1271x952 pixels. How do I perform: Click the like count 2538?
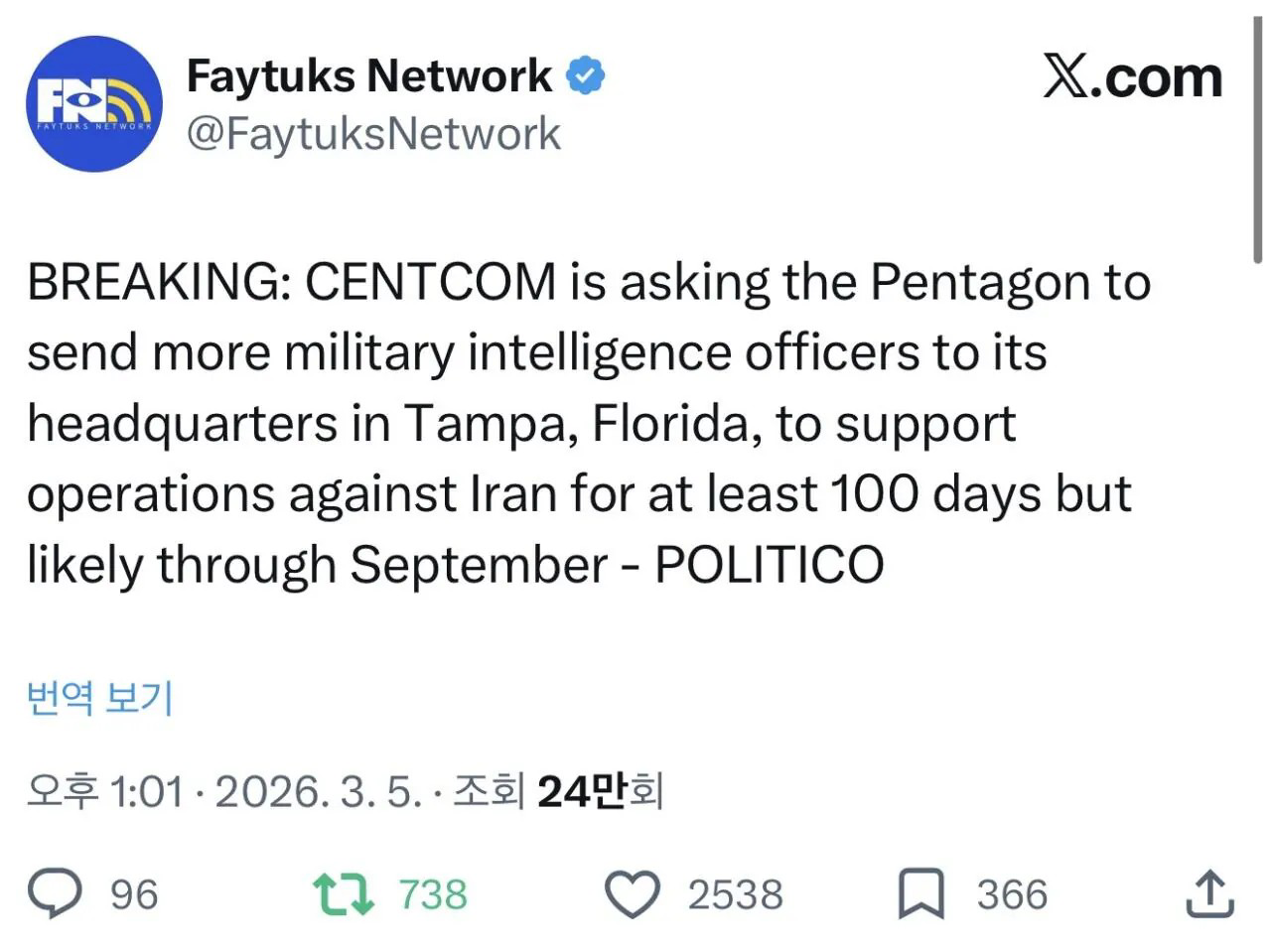point(735,893)
